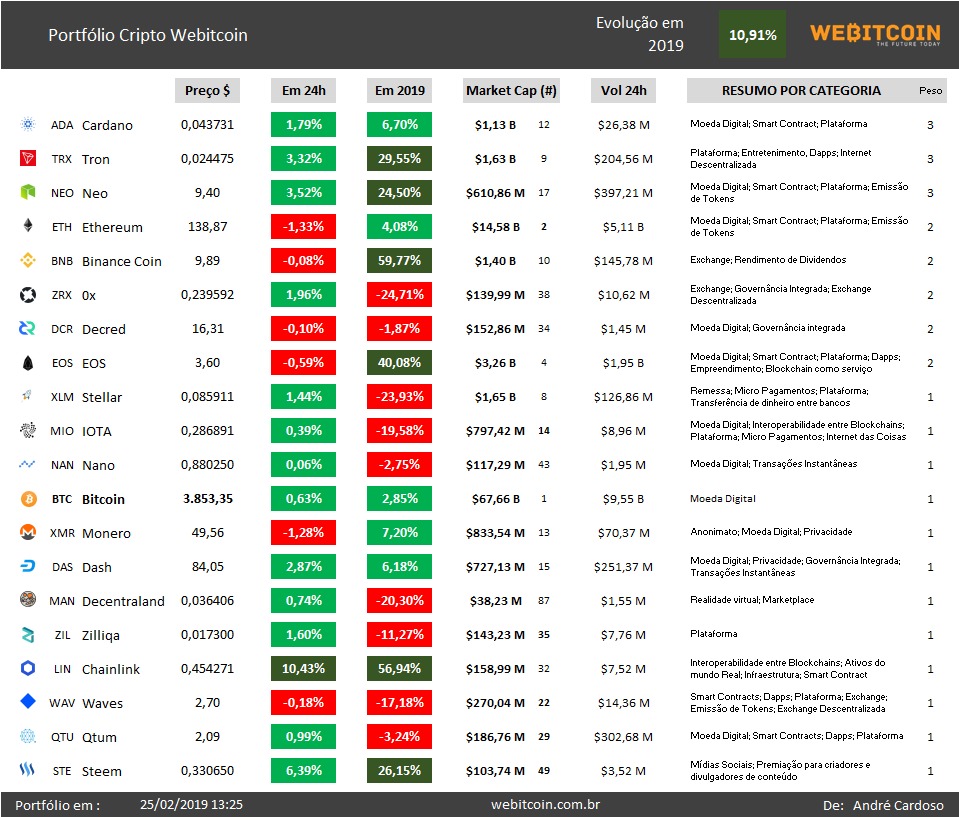Click EOS's 40,08% 2019 cell
Viewport: 959px width, 817px height.
click(399, 363)
